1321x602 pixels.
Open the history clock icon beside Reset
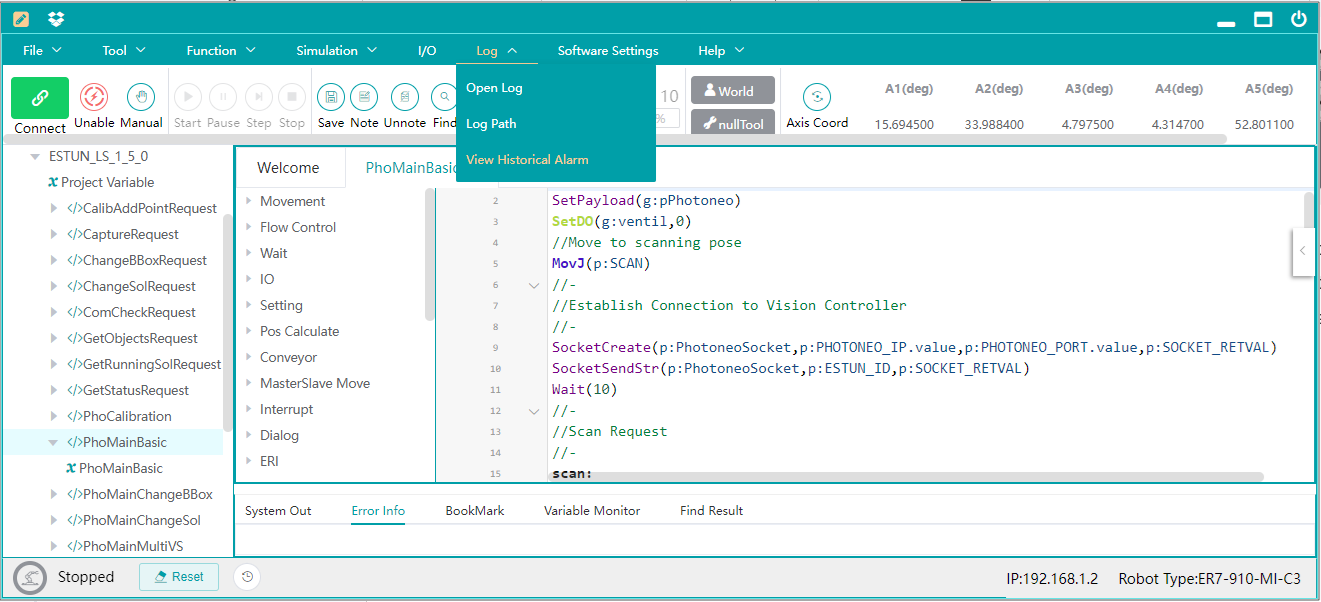click(247, 576)
